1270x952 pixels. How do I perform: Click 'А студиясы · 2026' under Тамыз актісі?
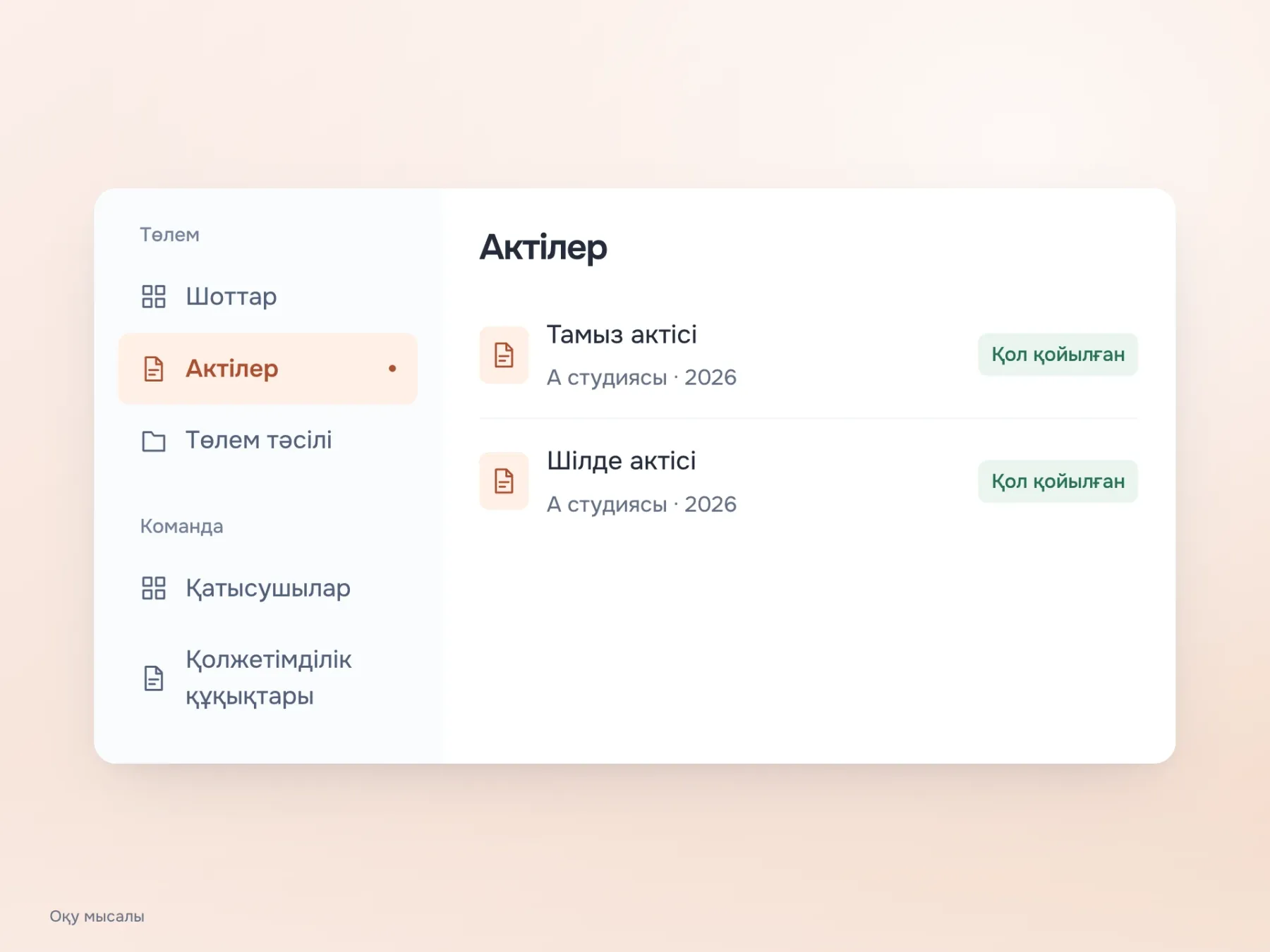641,377
